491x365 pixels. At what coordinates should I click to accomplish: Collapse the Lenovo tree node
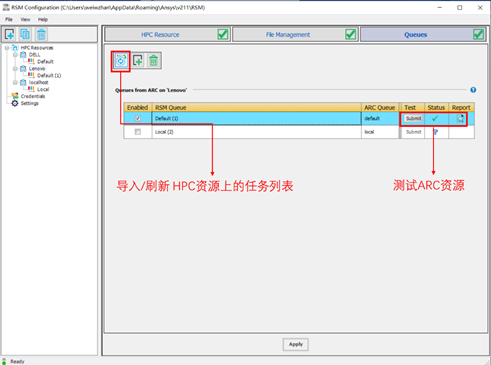pyautogui.click(x=15, y=68)
